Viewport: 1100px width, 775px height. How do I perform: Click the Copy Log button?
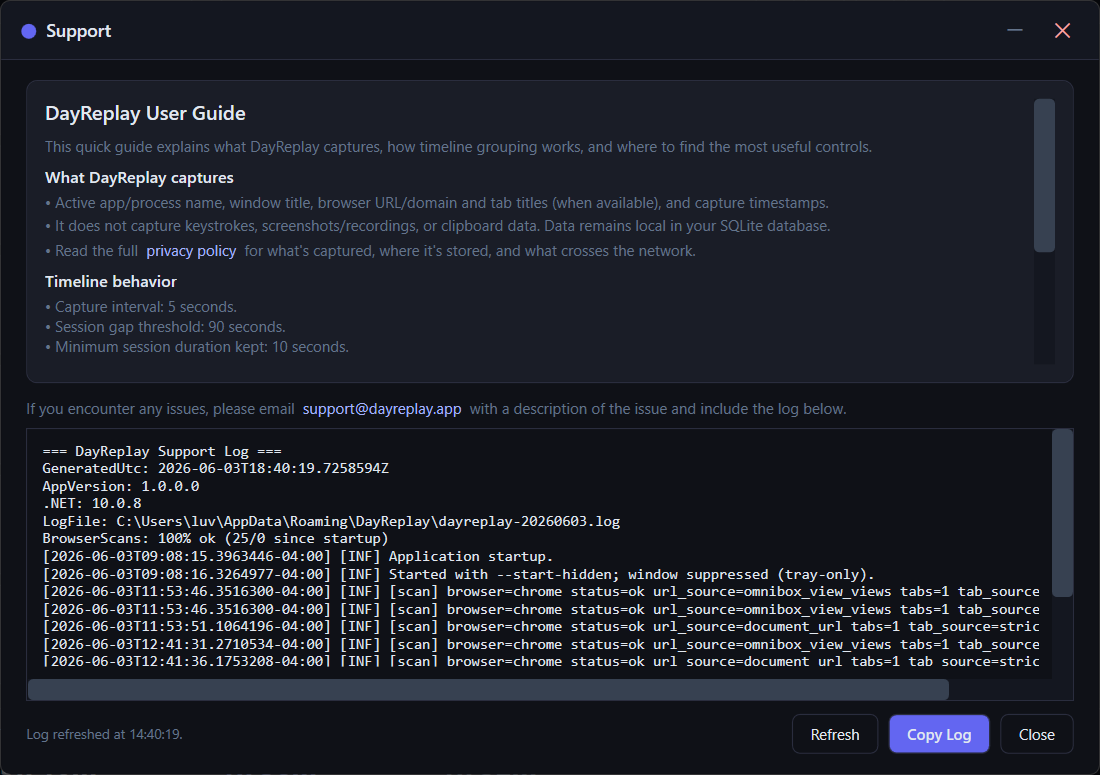tap(939, 734)
